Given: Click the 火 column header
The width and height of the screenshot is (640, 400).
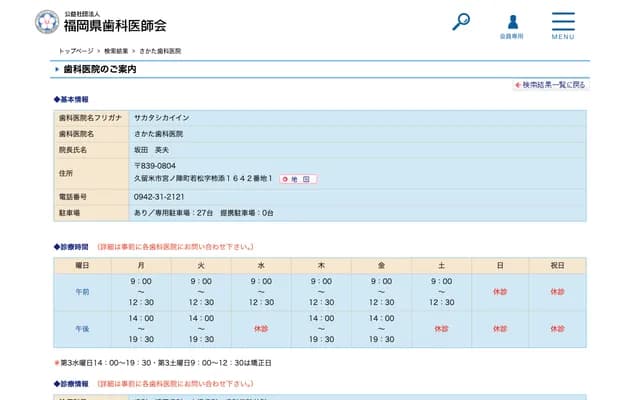Looking at the screenshot, I should [x=201, y=265].
